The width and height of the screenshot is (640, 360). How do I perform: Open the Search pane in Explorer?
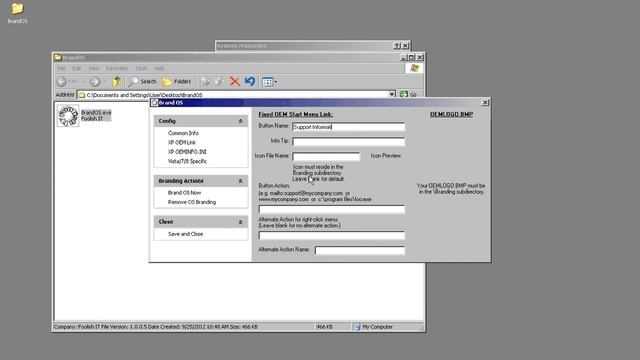click(142, 82)
